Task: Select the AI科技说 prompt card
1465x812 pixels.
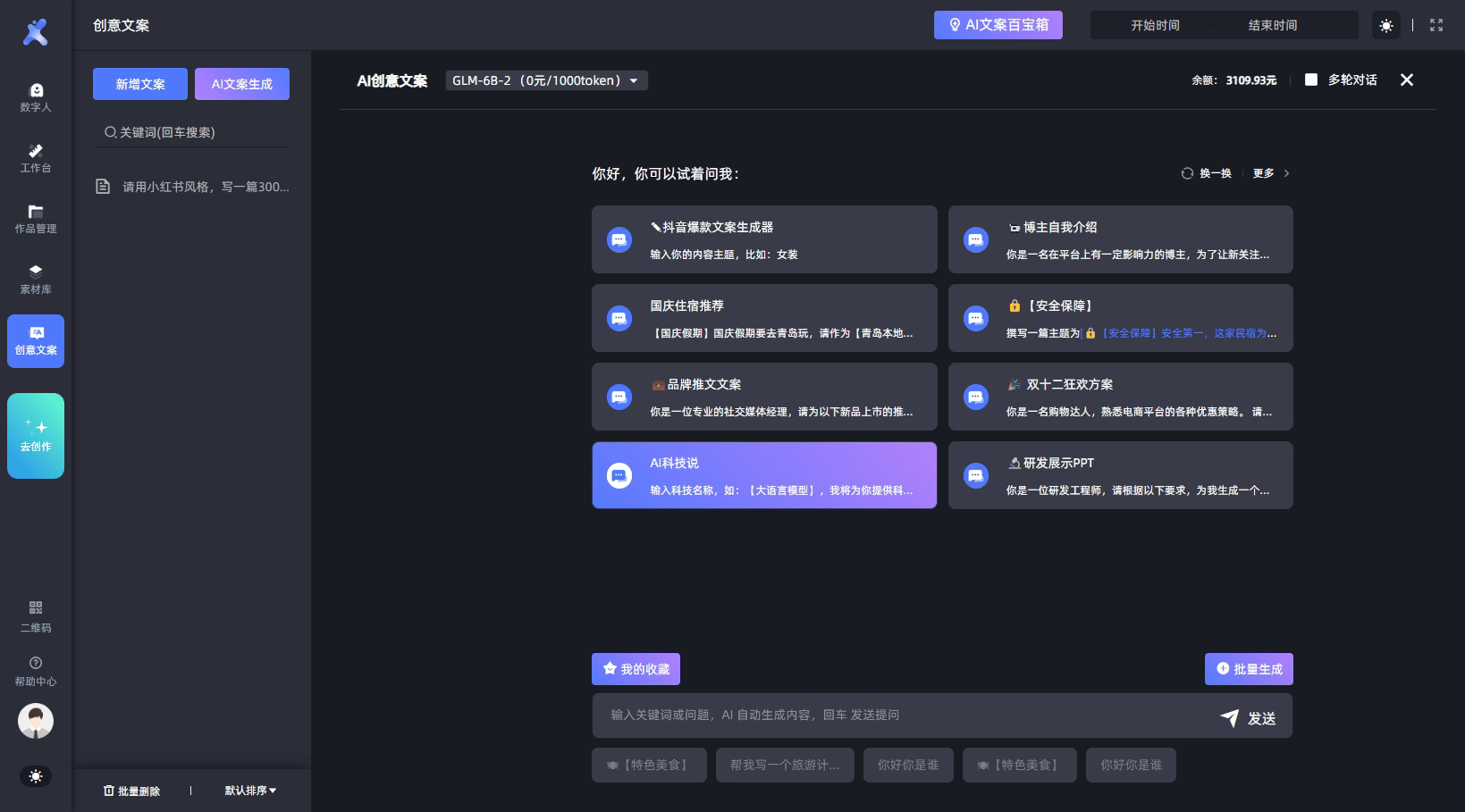Action: click(x=764, y=475)
